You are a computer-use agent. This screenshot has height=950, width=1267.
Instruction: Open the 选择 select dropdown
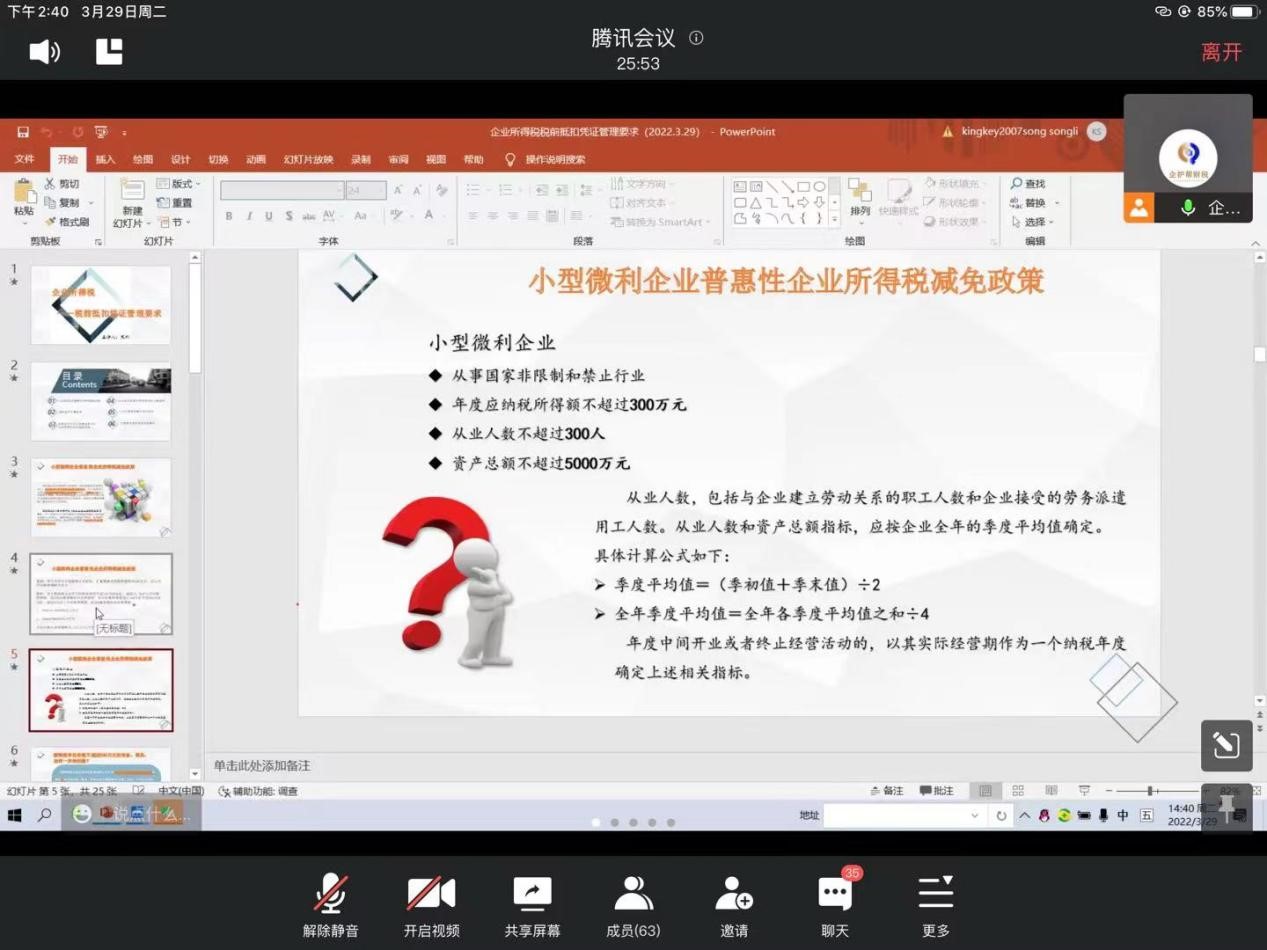1034,222
